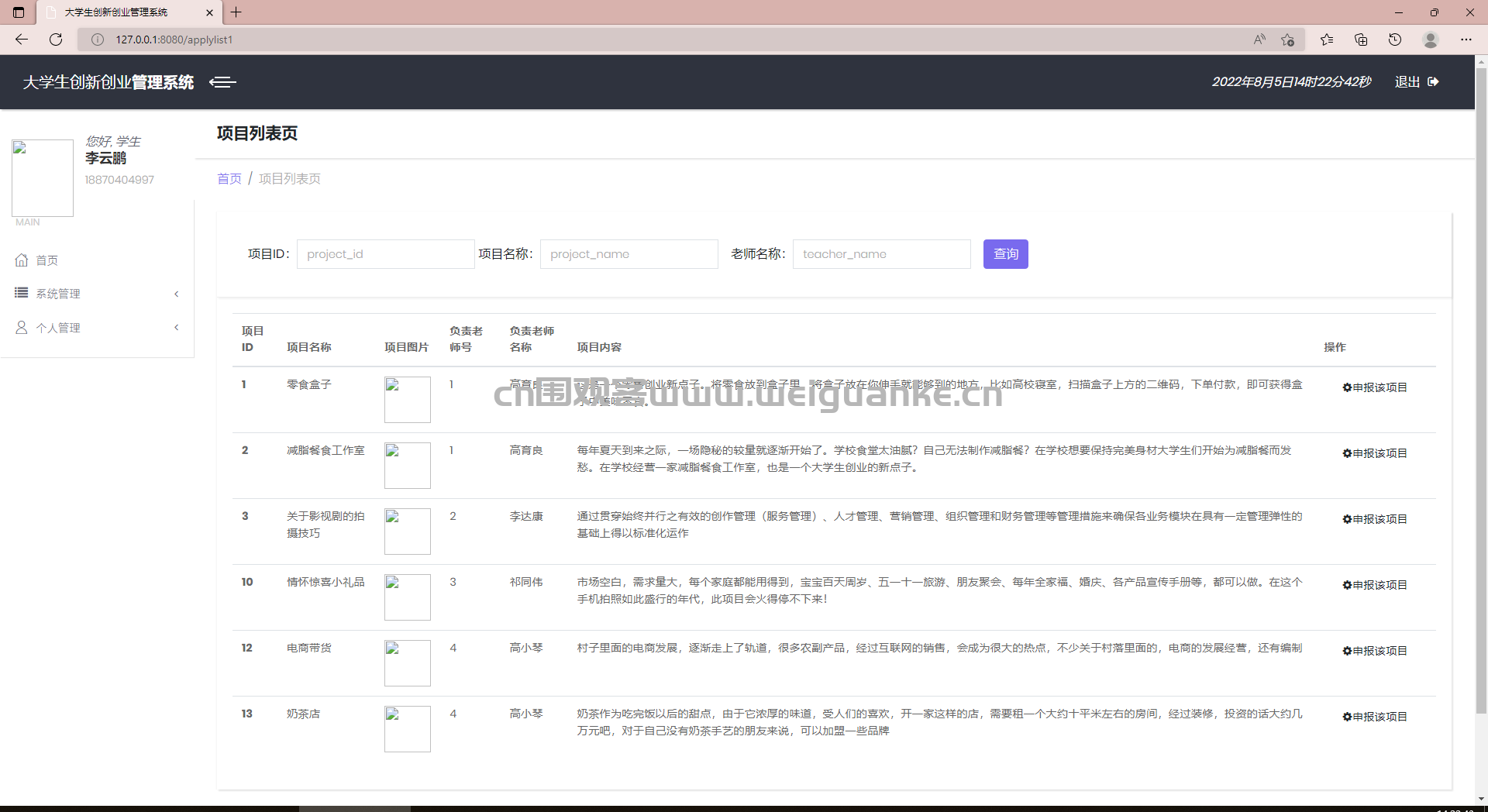
Task: Focus the project_id input field
Action: click(385, 254)
